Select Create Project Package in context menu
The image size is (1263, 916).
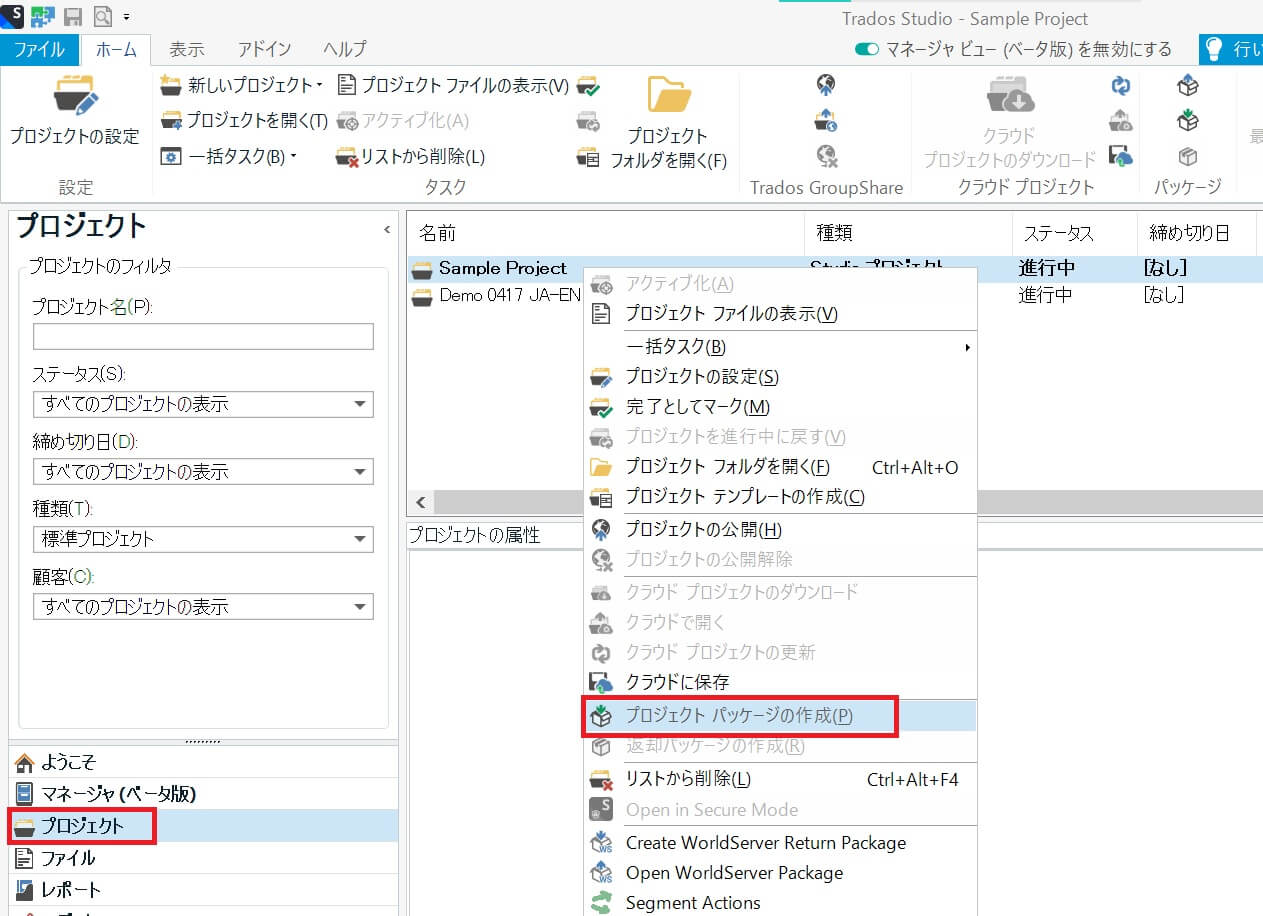coord(738,715)
